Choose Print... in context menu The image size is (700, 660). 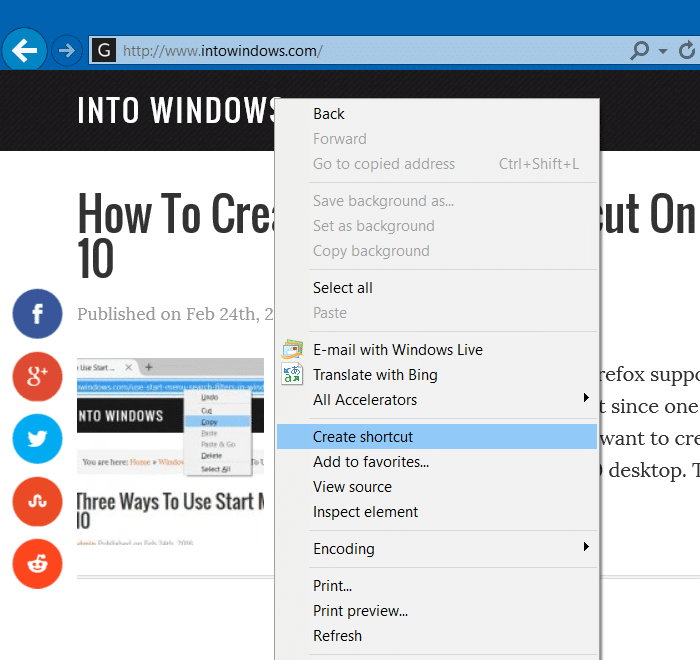[437, 586]
